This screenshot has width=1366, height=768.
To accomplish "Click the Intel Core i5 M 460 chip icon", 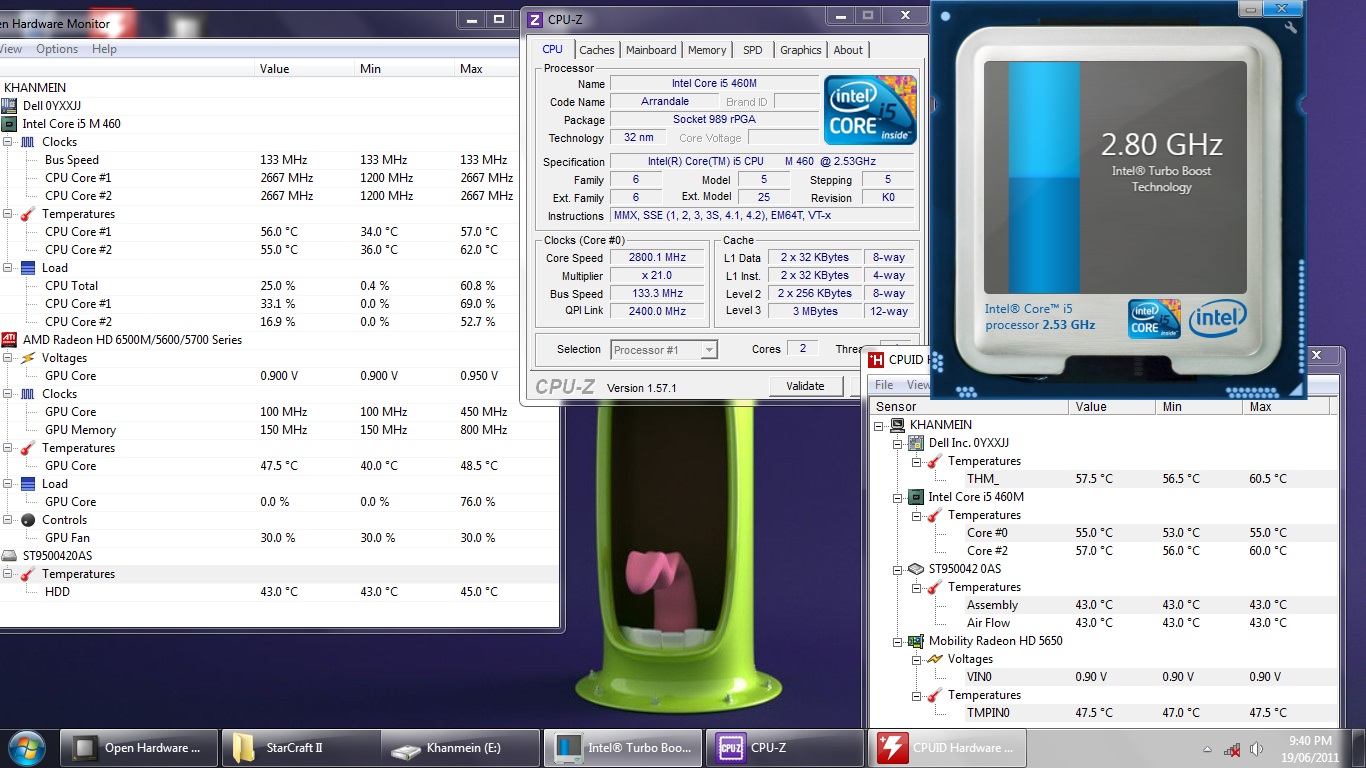I will coord(9,124).
